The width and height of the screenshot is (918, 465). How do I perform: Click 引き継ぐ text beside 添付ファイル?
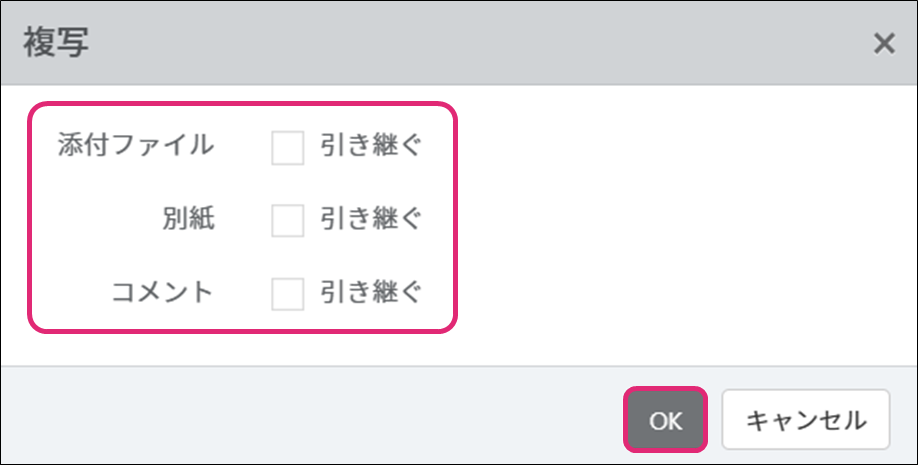click(371, 147)
